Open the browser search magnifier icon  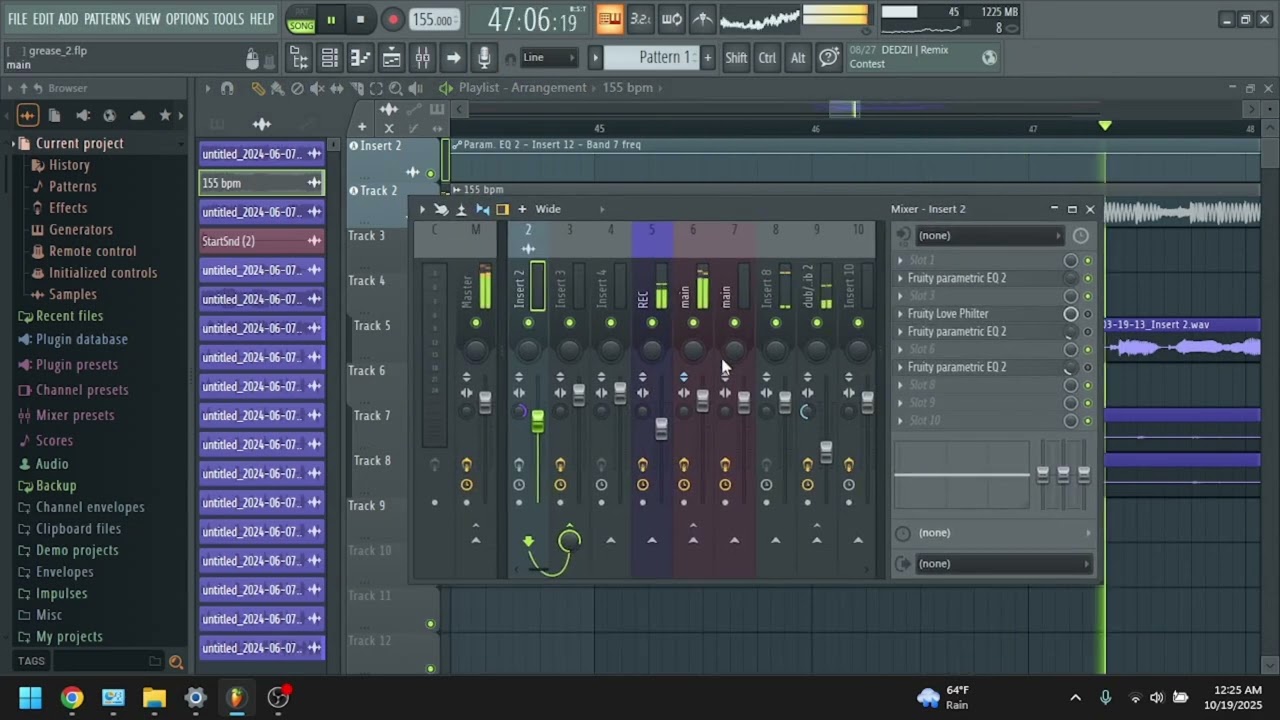(176, 662)
